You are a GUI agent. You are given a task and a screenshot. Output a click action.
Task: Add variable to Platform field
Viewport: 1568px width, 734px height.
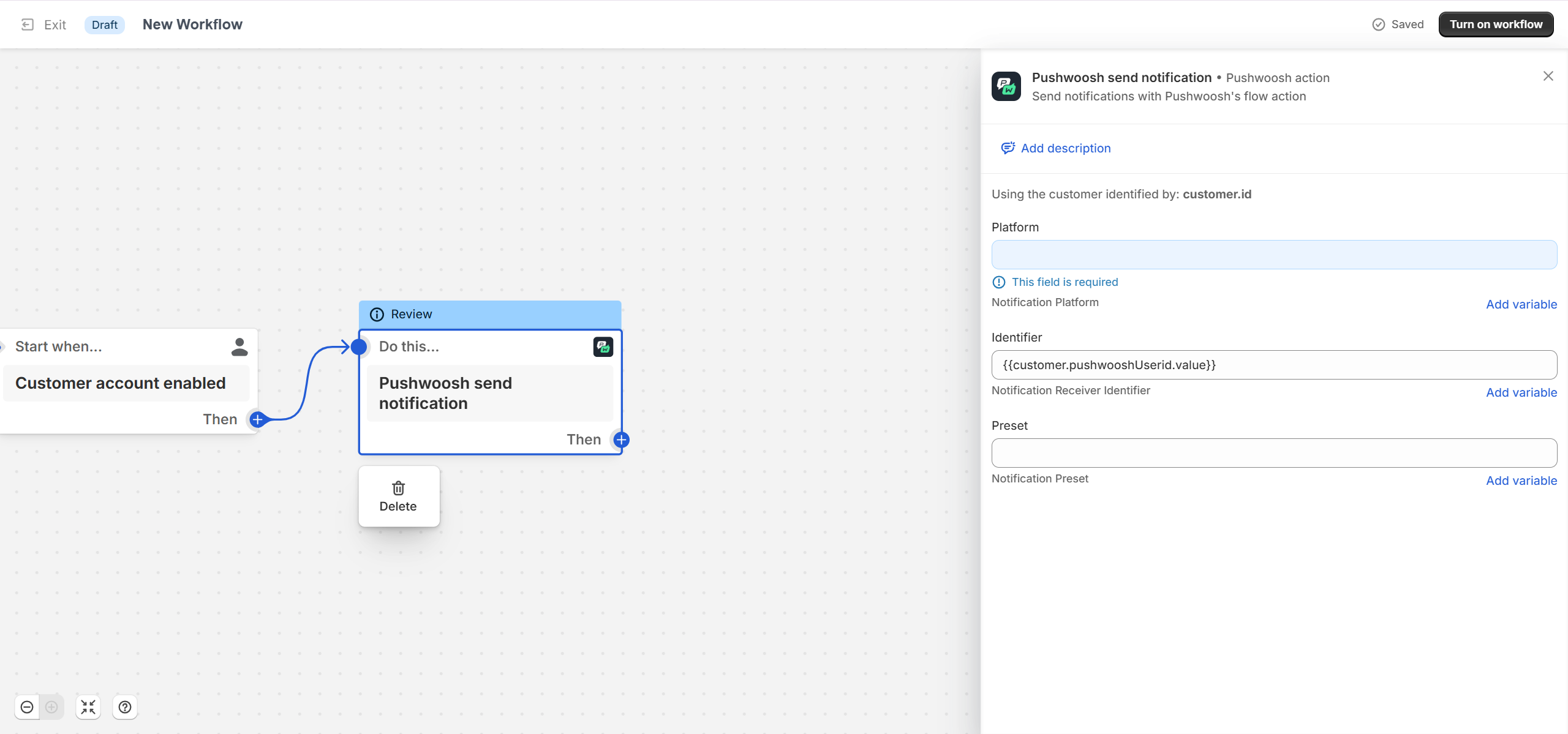1521,304
